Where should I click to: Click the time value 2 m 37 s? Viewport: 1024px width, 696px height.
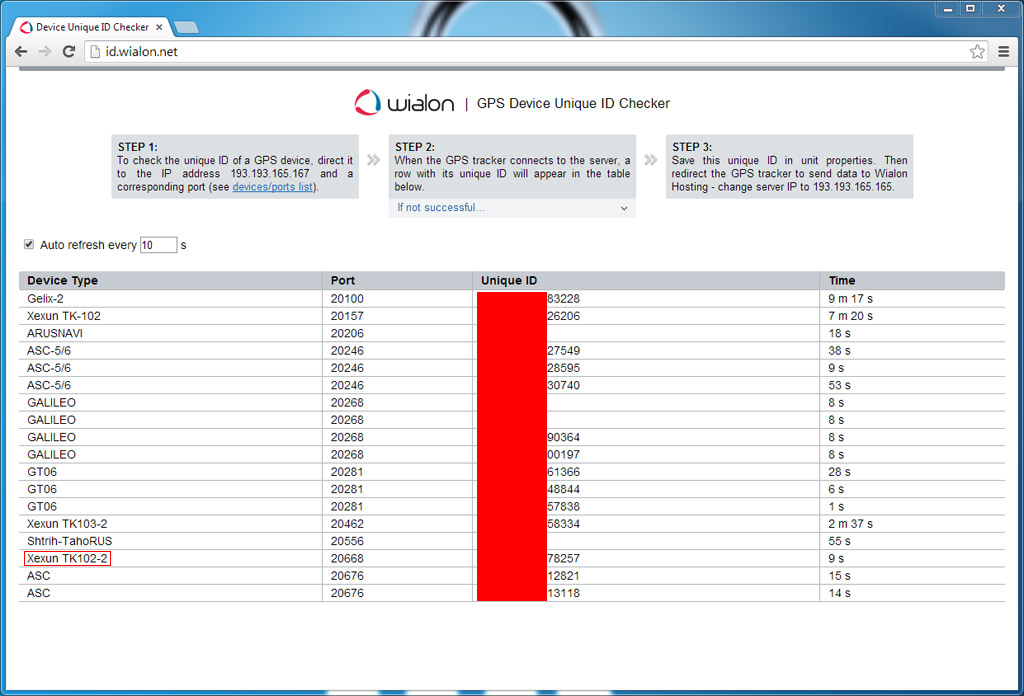coord(850,524)
